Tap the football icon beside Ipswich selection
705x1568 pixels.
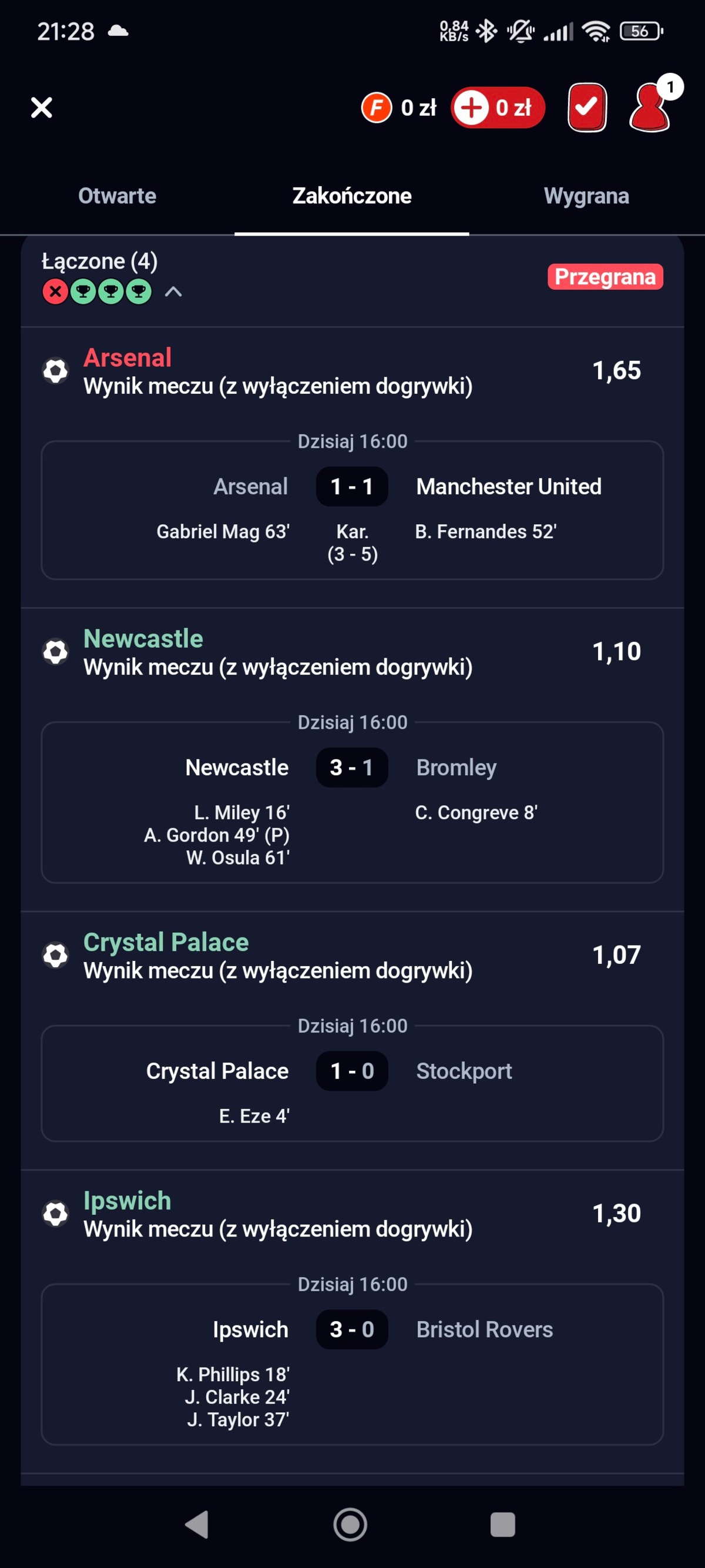pyautogui.click(x=55, y=1214)
